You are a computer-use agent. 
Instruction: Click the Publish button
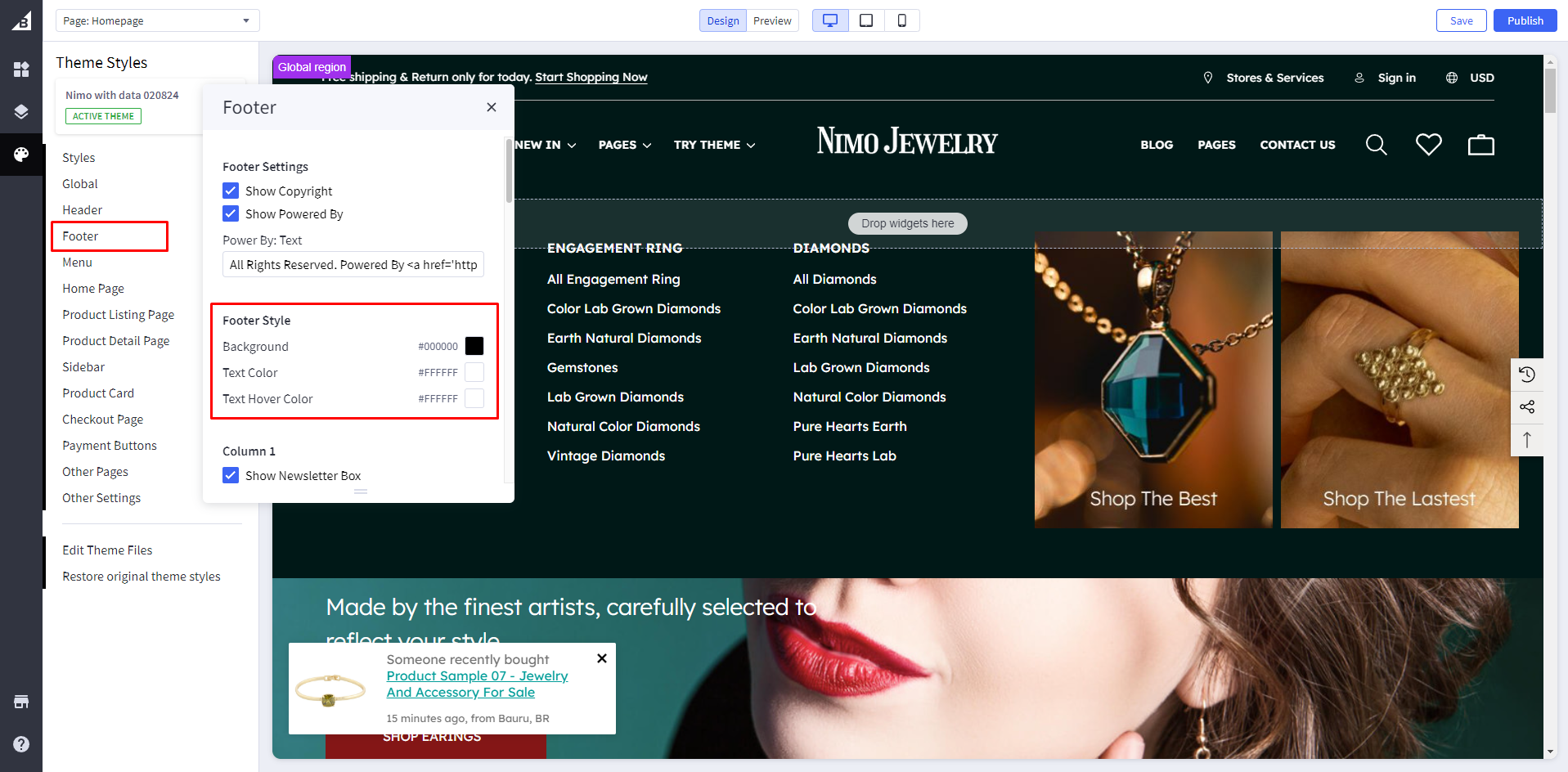click(x=1525, y=20)
